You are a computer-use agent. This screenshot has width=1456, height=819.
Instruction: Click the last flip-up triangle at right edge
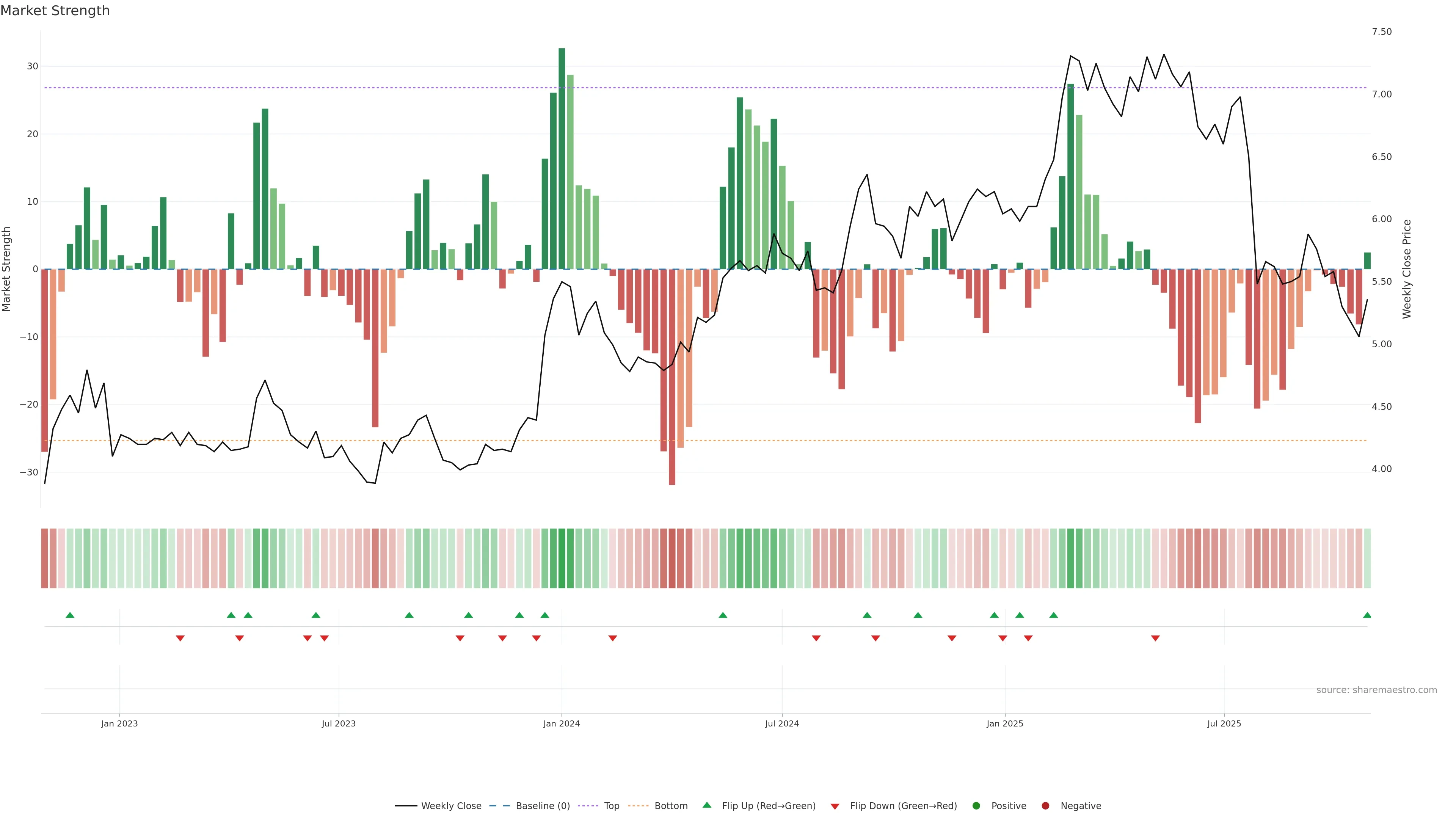(1367, 615)
